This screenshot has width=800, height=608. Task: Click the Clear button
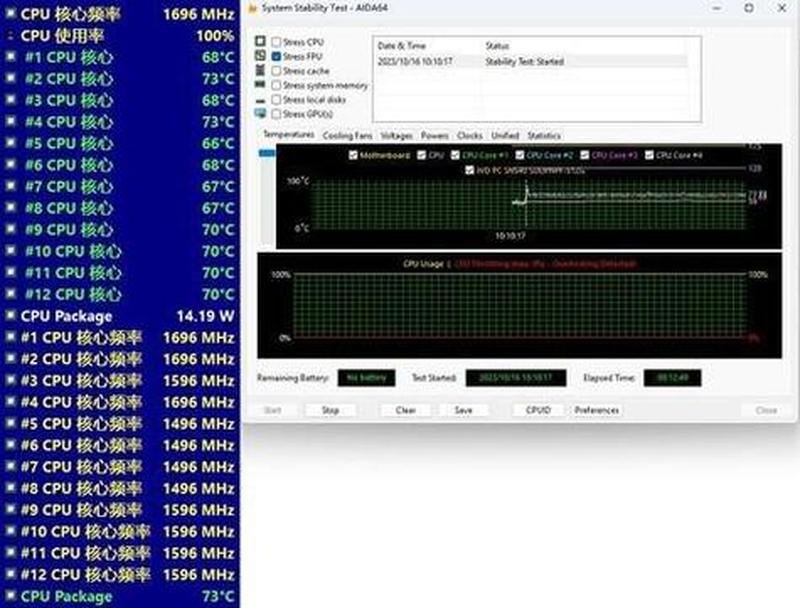tap(406, 410)
